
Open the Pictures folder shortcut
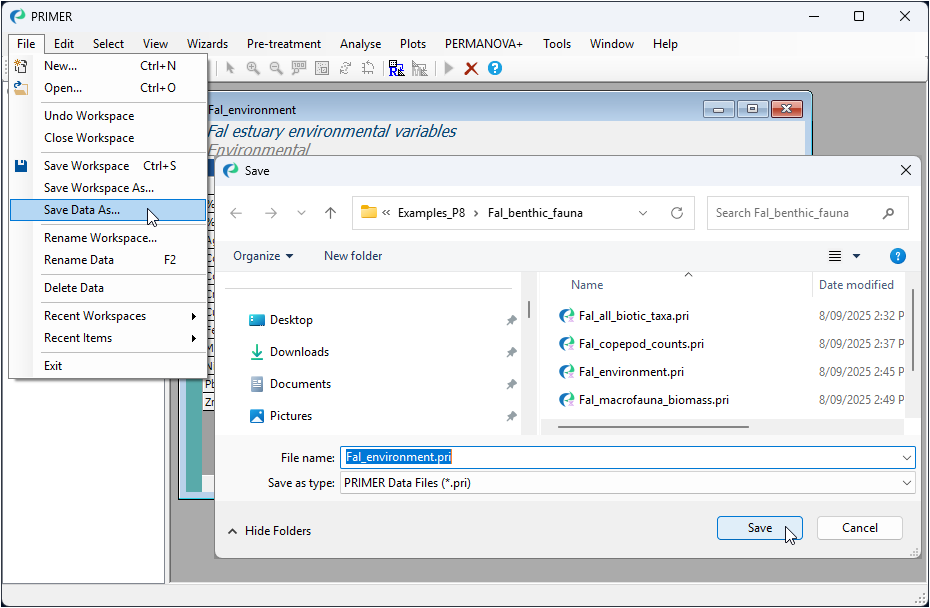(x=290, y=416)
